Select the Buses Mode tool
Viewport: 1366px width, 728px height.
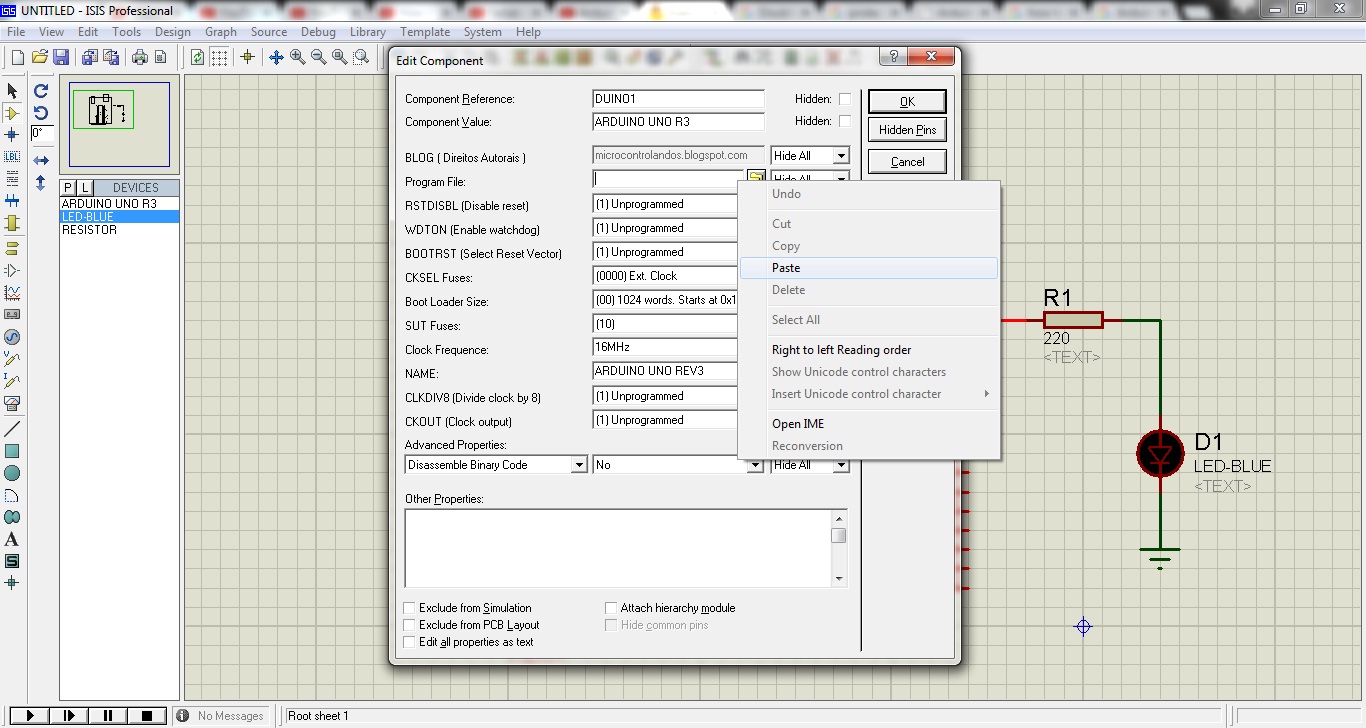(x=12, y=201)
